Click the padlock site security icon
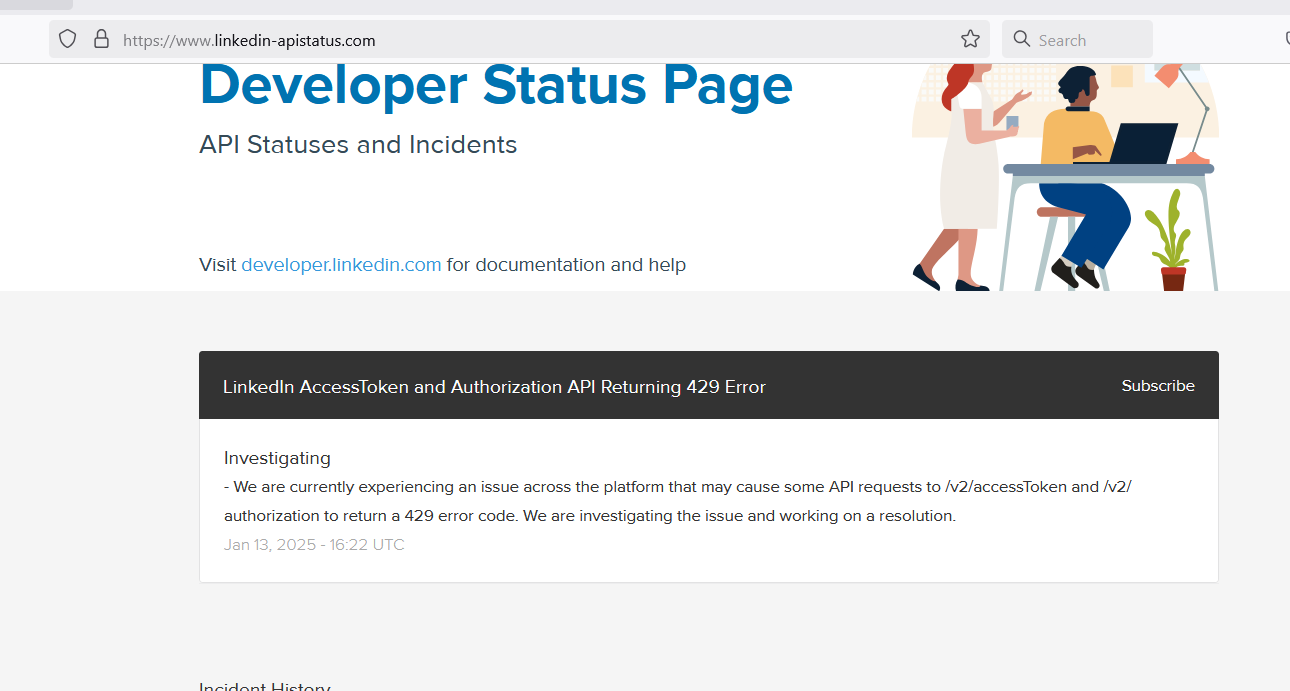Image resolution: width=1290 pixels, height=691 pixels. pyautogui.click(x=101, y=39)
